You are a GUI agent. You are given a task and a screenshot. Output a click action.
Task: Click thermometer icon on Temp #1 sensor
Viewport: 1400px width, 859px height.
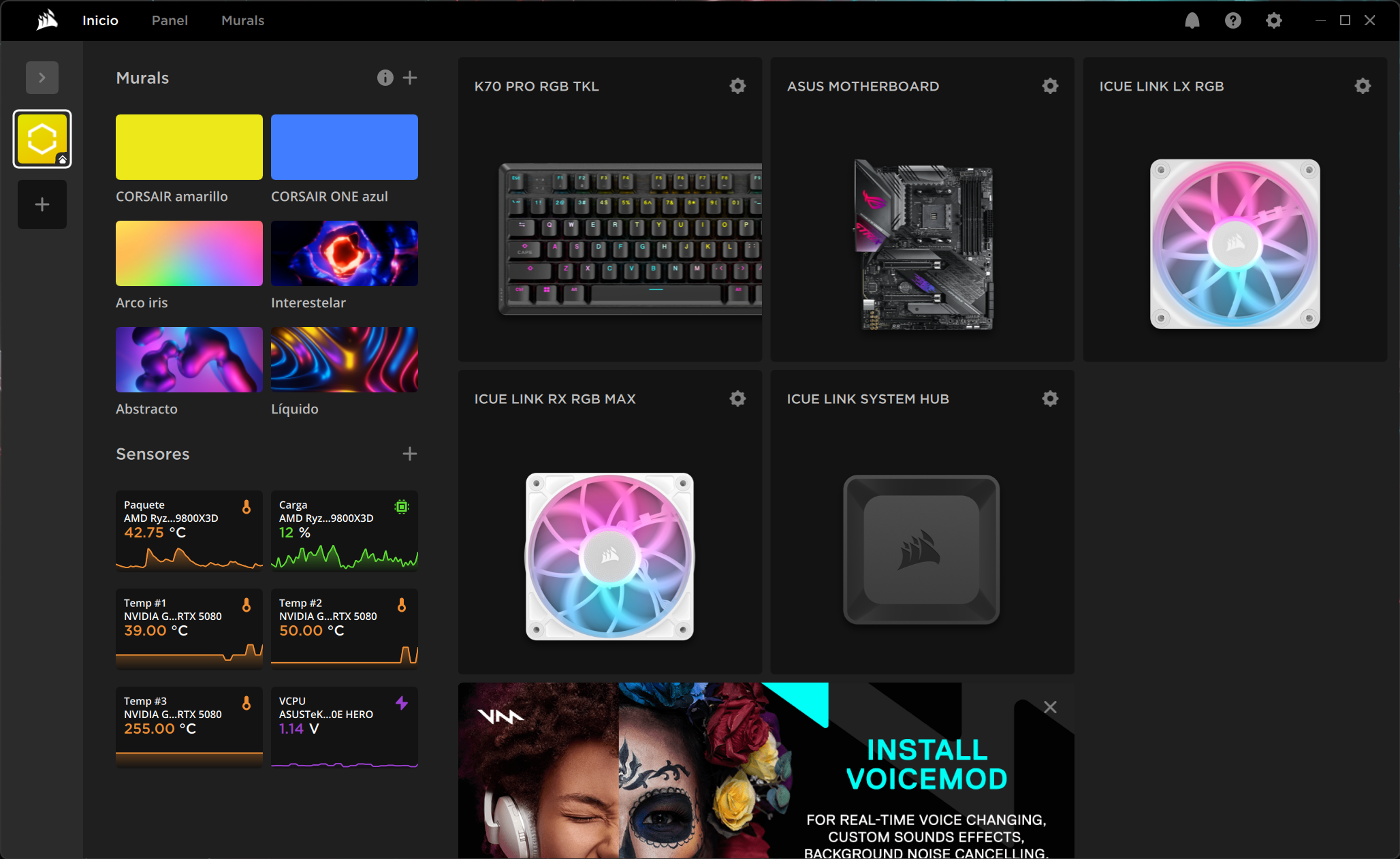pos(246,605)
